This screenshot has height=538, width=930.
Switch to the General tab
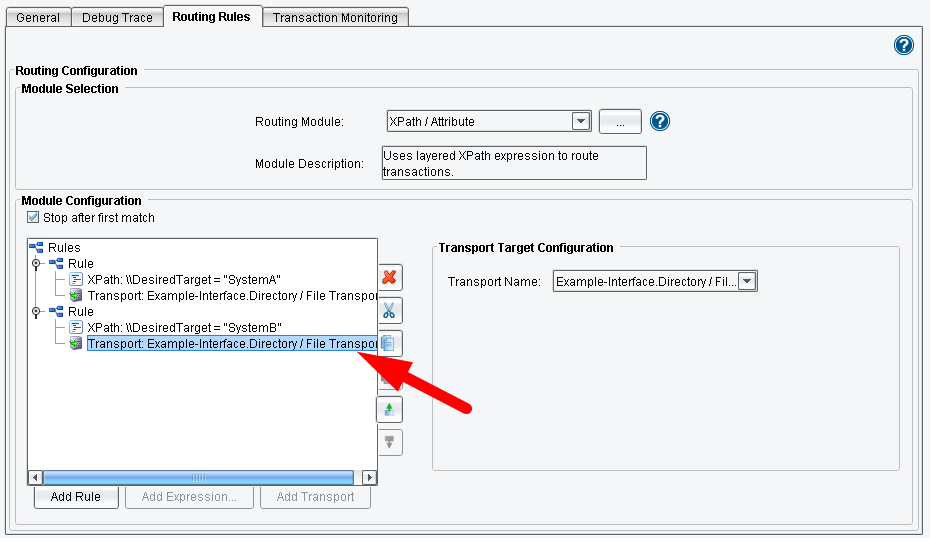tap(38, 17)
